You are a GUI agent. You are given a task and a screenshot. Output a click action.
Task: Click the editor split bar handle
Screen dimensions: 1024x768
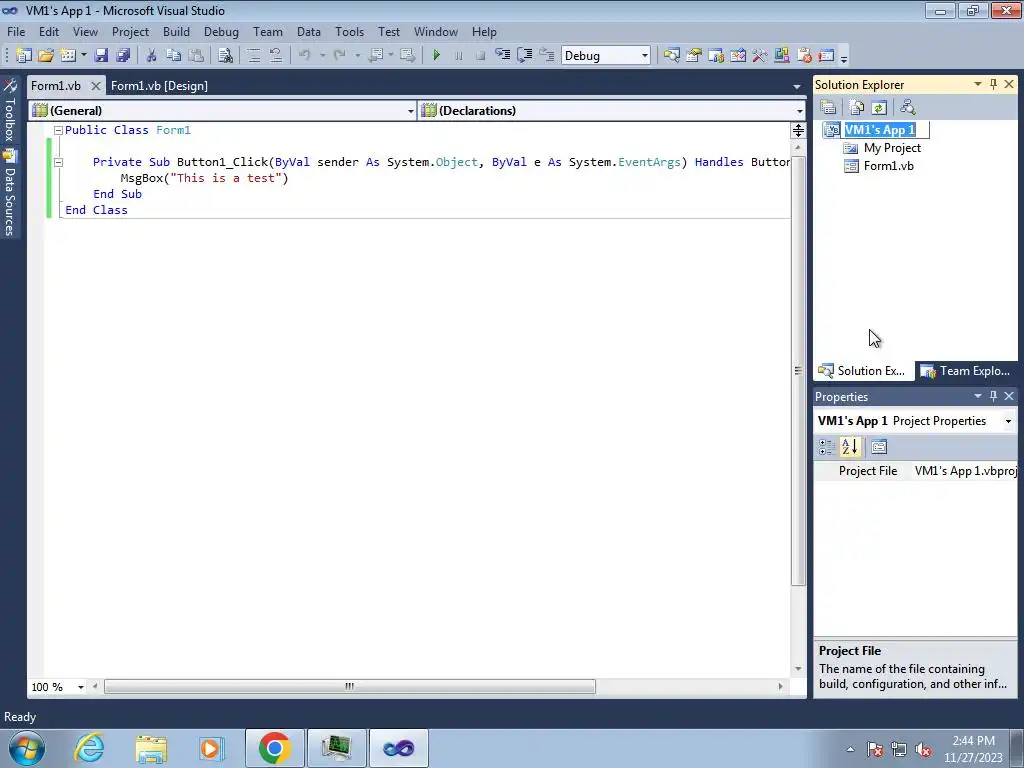[x=798, y=130]
